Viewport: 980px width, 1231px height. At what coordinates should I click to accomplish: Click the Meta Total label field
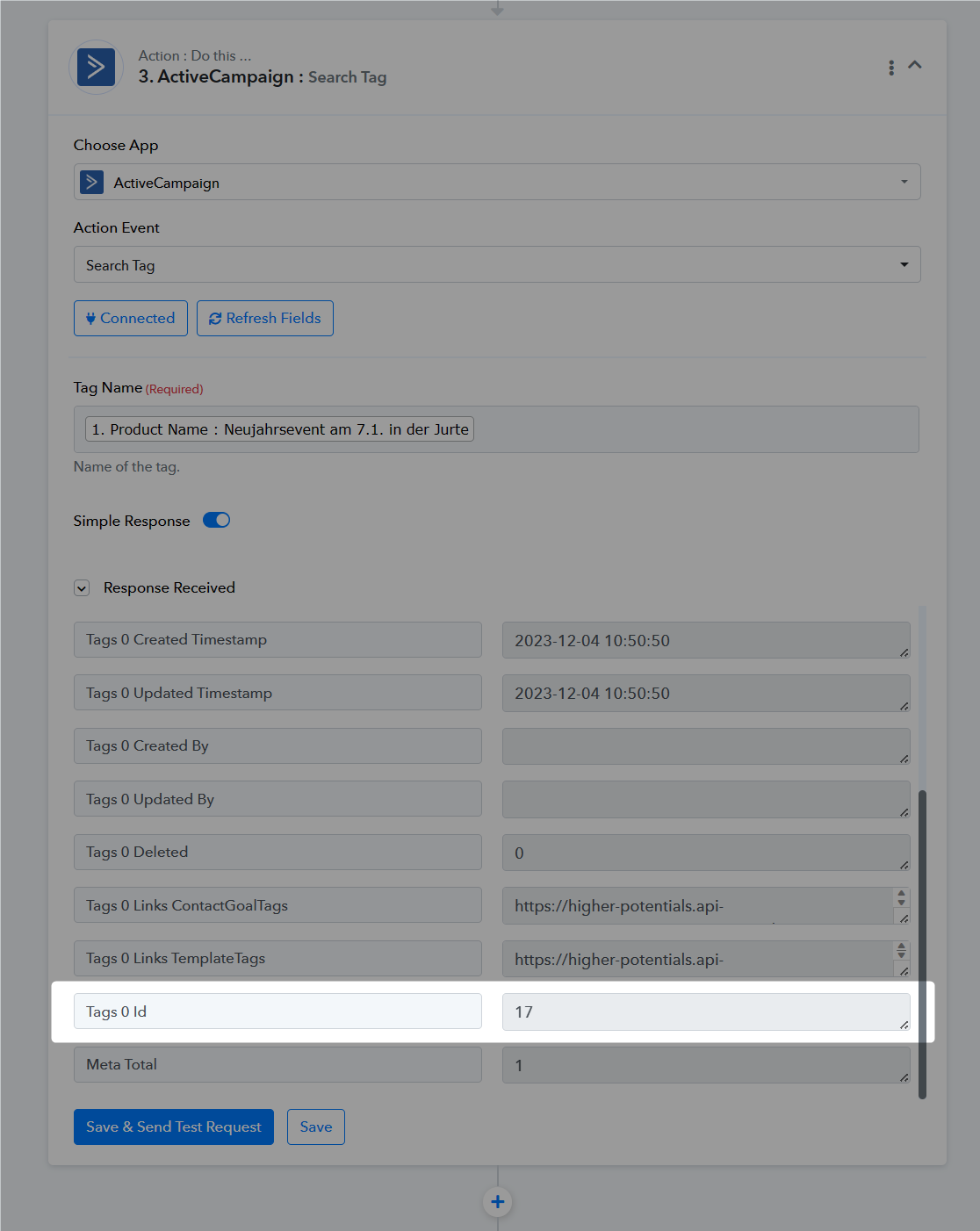click(277, 1064)
